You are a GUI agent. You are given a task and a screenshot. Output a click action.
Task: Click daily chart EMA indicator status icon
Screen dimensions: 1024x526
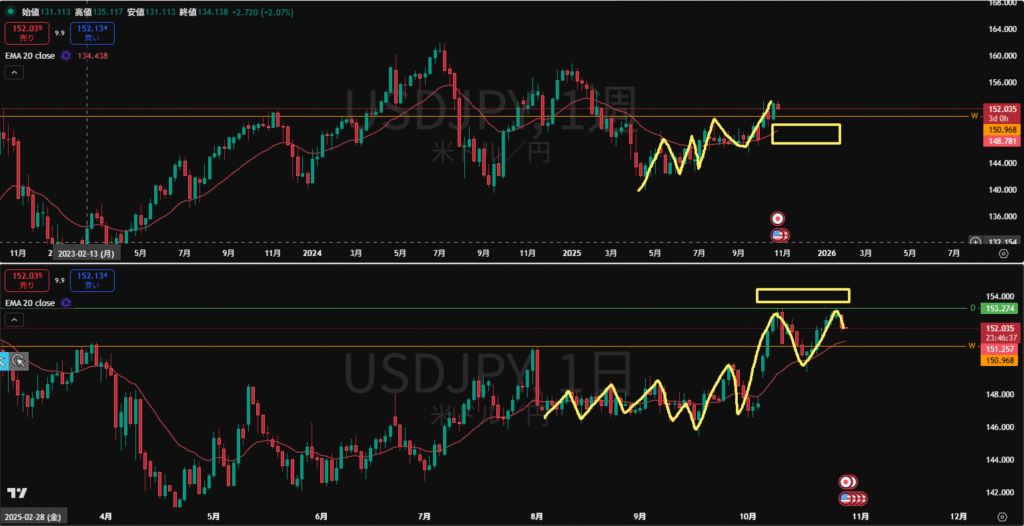(66, 303)
